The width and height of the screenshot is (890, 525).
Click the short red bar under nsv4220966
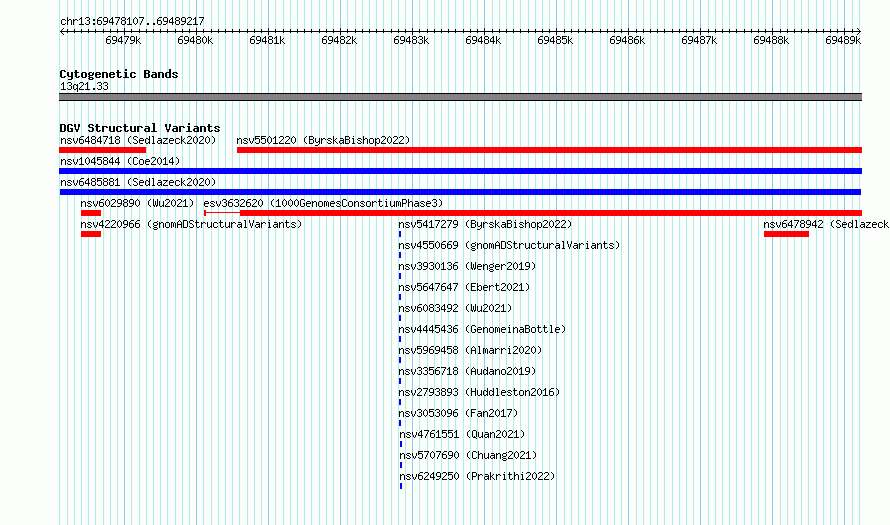click(91, 234)
